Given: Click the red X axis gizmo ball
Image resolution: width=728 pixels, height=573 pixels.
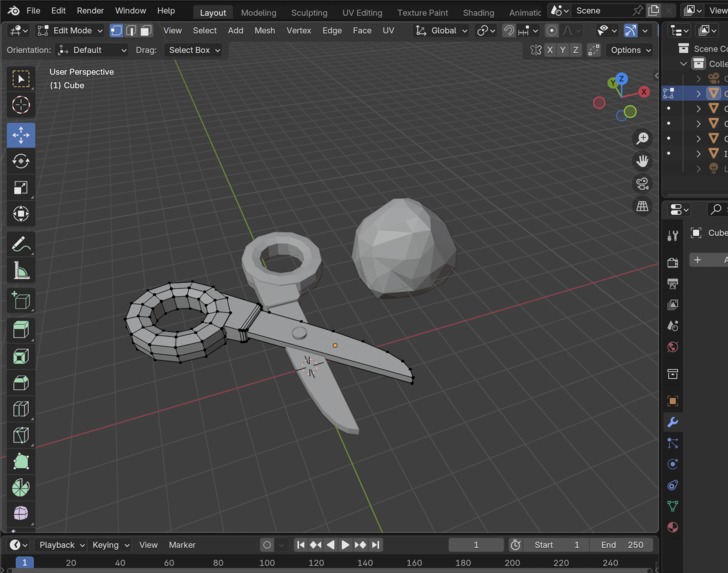Looking at the screenshot, I should (x=644, y=92).
